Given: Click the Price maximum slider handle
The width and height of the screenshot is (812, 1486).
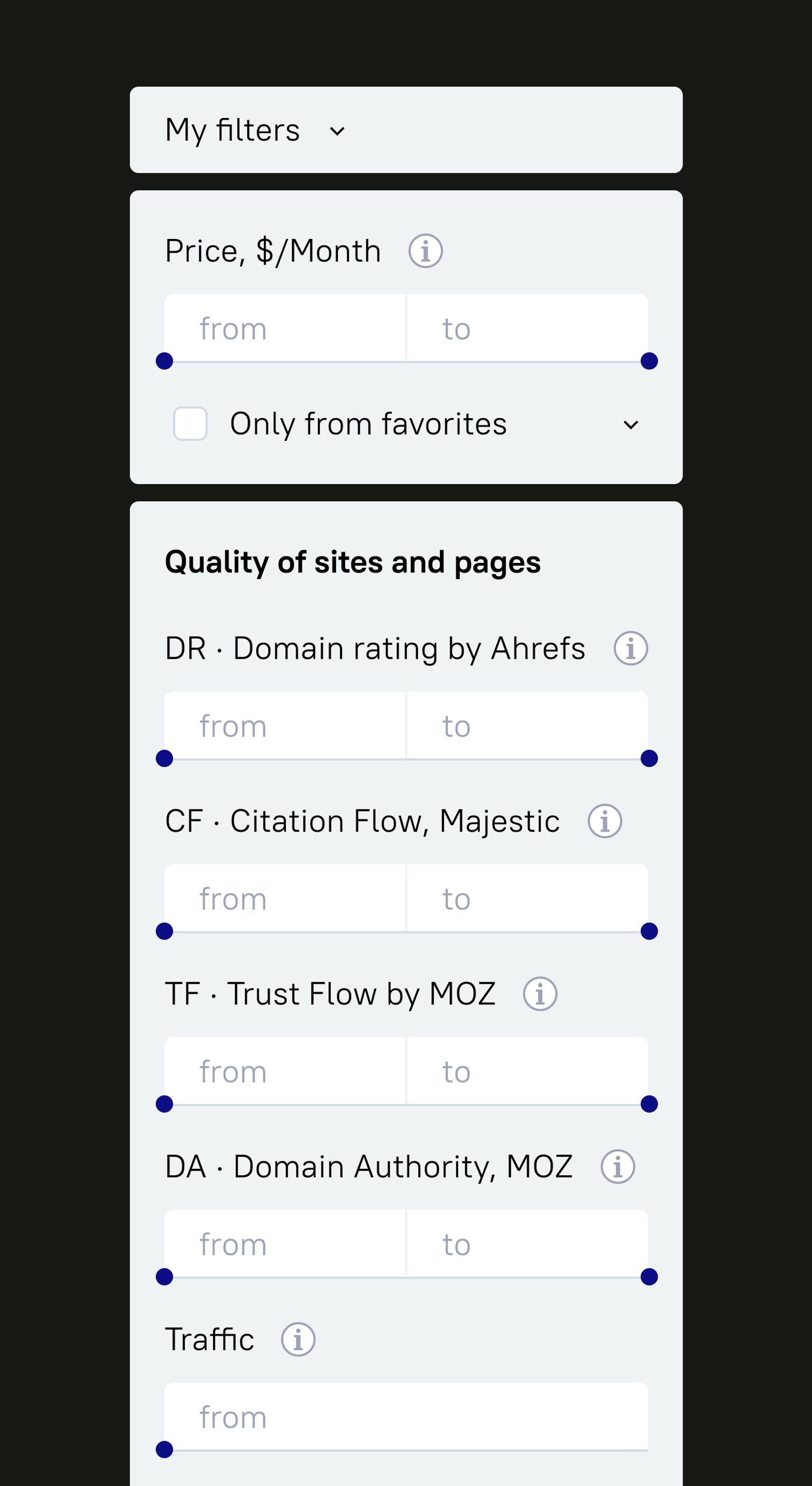Looking at the screenshot, I should (649, 361).
